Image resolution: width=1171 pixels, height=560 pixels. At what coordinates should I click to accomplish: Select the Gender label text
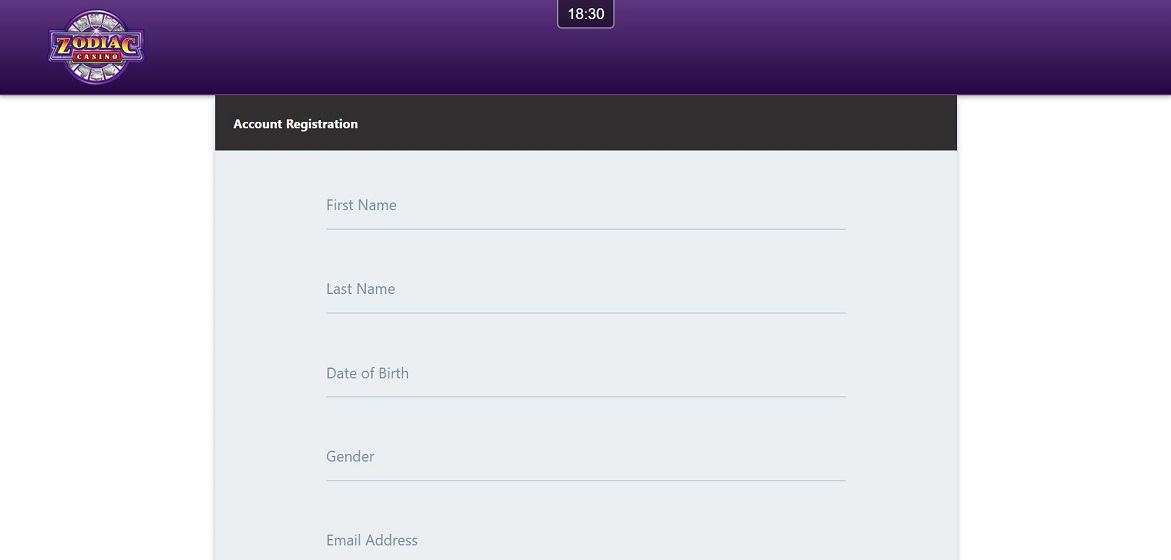350,457
